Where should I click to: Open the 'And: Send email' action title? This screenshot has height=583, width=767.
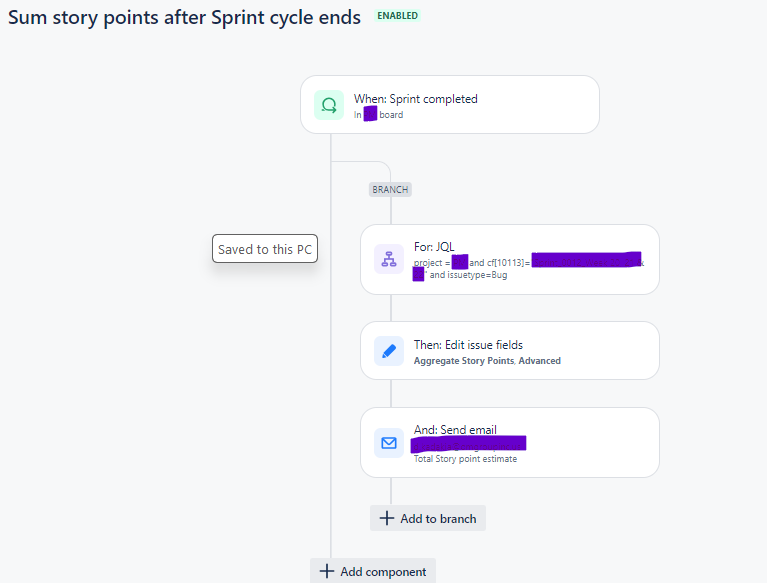[x=455, y=430]
